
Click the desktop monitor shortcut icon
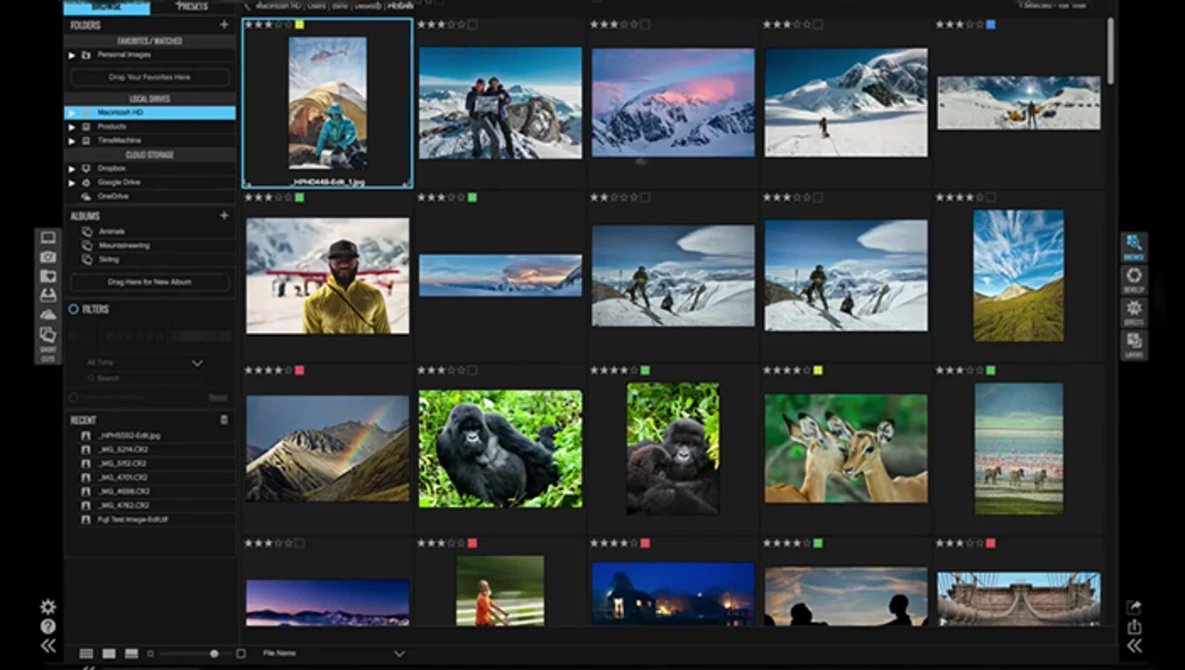pos(48,238)
